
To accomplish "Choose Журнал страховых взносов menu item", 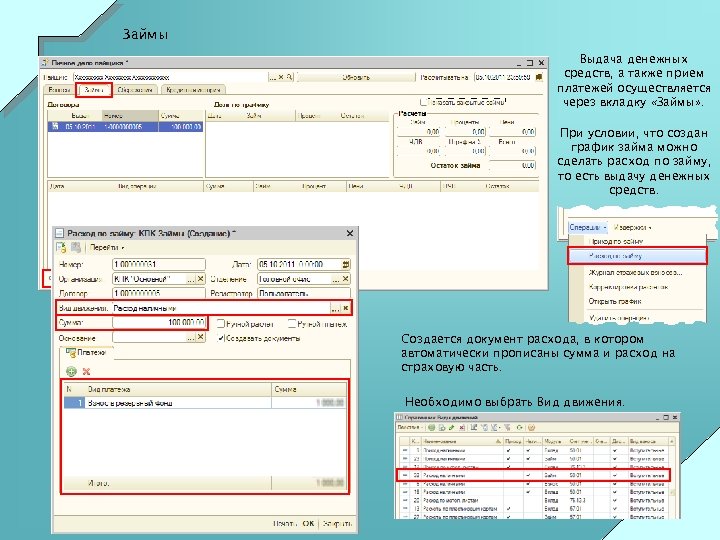I will [635, 273].
